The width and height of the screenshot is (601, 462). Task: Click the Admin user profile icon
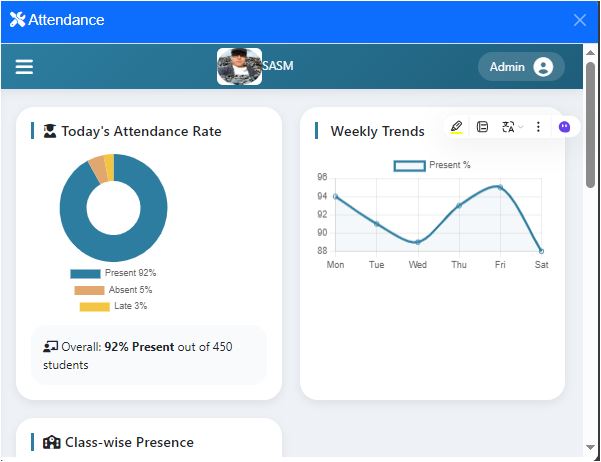[x=543, y=67]
